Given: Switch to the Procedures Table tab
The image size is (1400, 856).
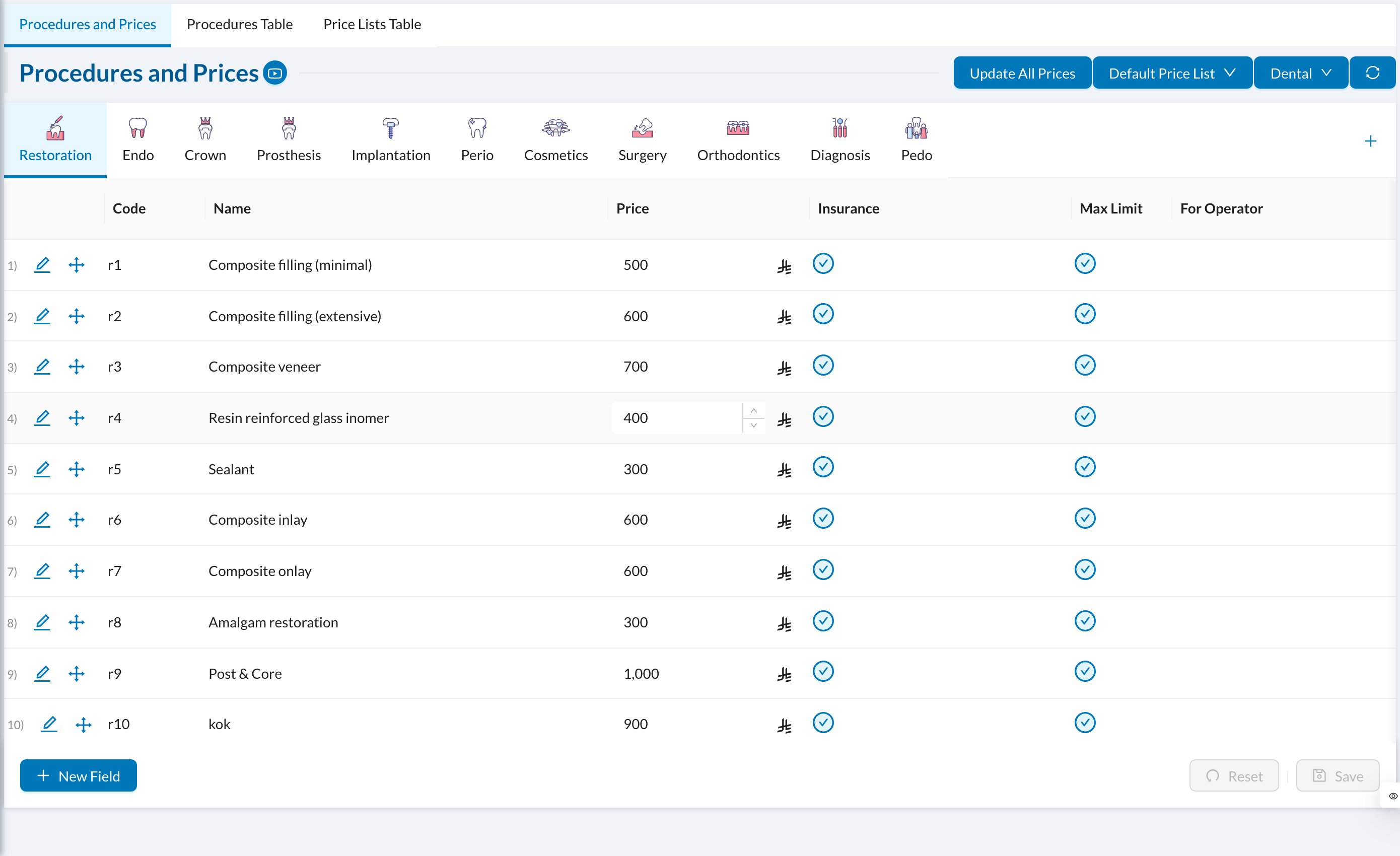Looking at the screenshot, I should 239,24.
